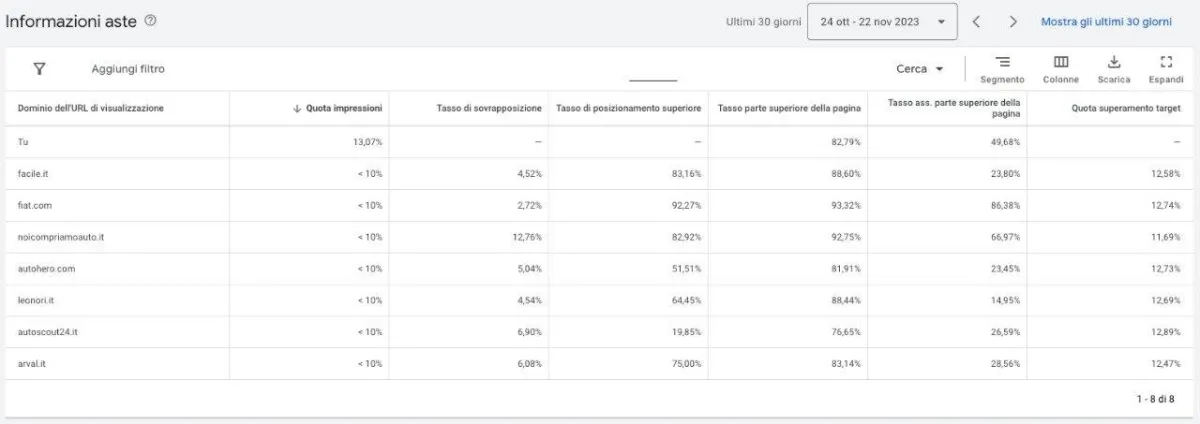
Task: Click Mostra gli ultimi 30 giorni link
Action: pos(1106,21)
